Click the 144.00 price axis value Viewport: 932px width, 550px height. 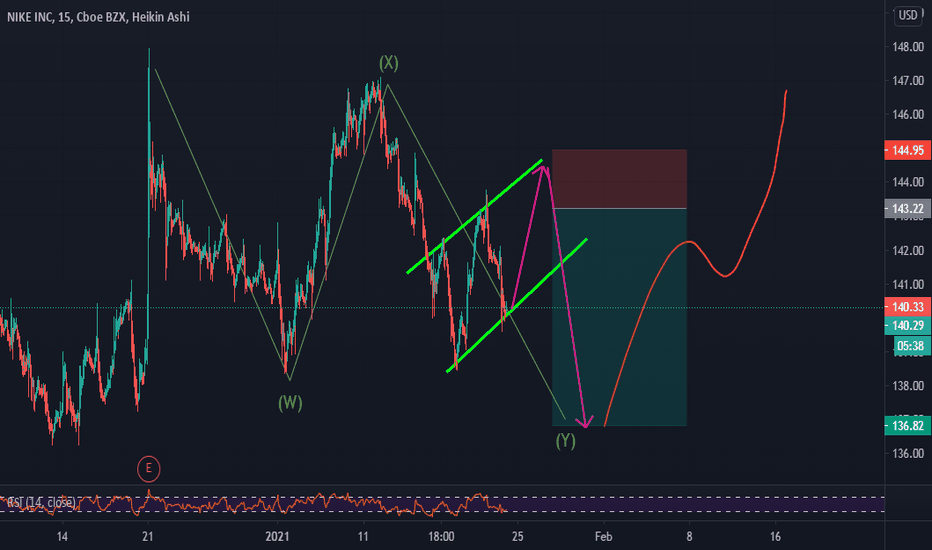(x=908, y=182)
